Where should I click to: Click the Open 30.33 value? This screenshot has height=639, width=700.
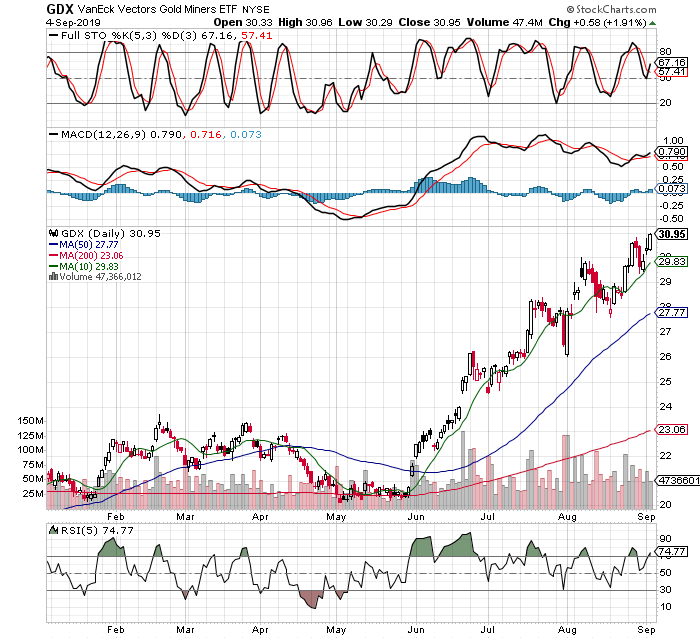243,23
